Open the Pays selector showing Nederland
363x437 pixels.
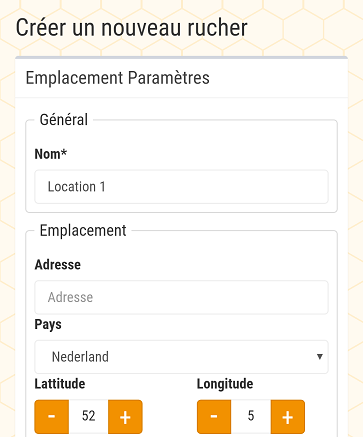[x=181, y=357]
